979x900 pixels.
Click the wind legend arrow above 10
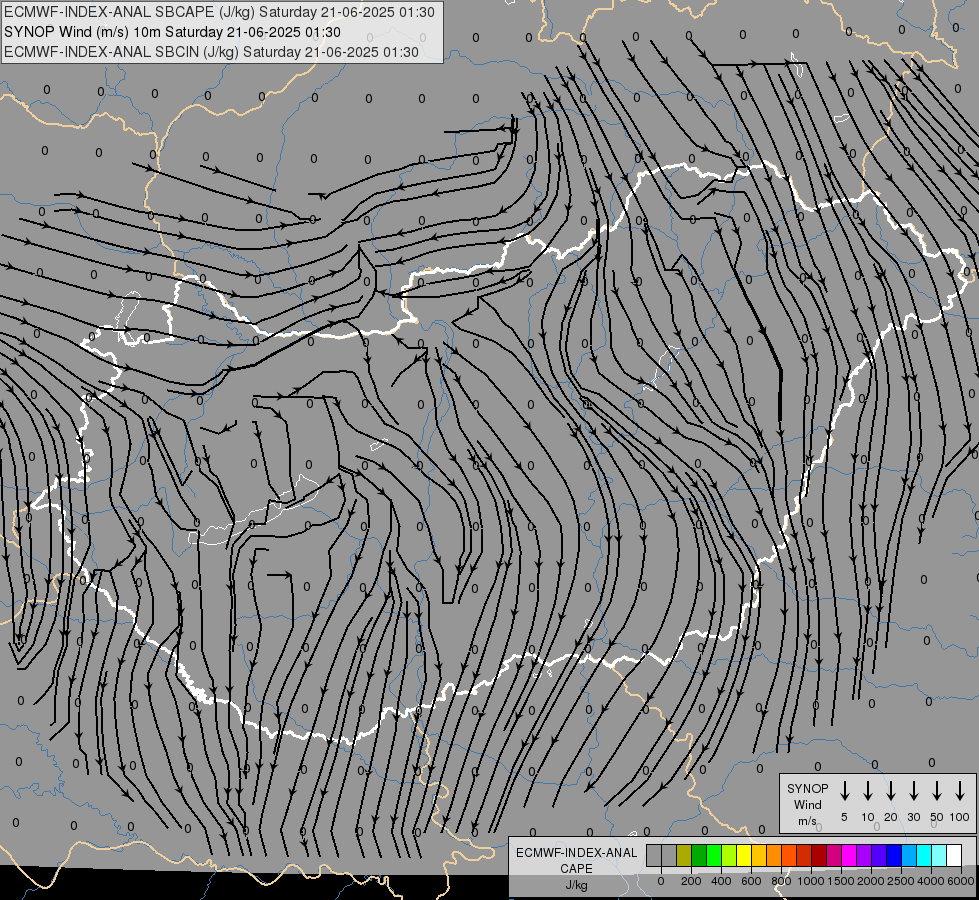pos(868,791)
